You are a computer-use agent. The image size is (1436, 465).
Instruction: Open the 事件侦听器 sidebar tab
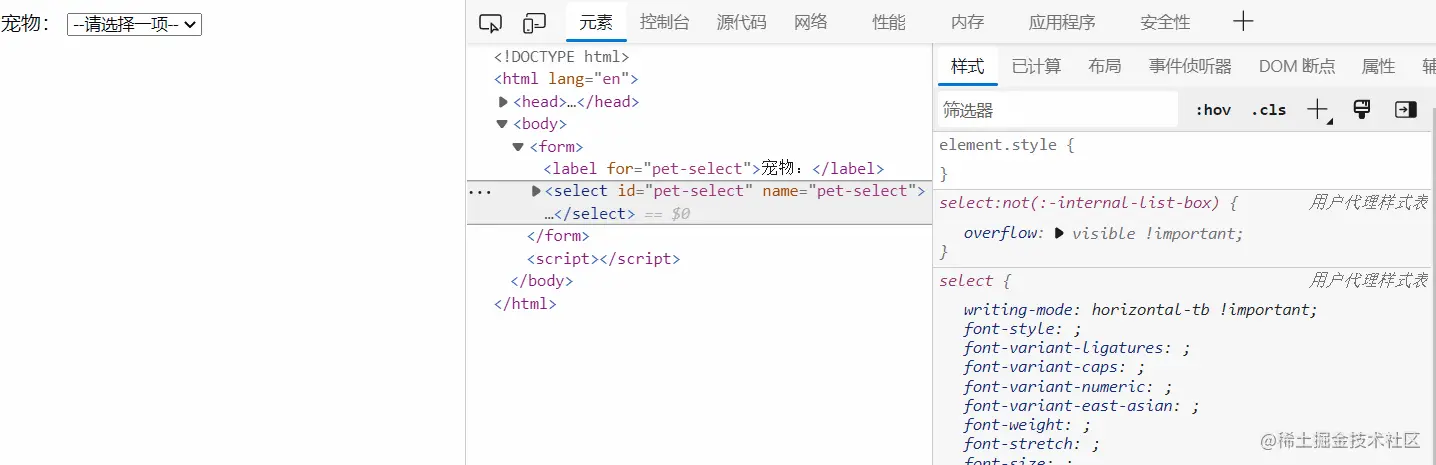point(1190,66)
